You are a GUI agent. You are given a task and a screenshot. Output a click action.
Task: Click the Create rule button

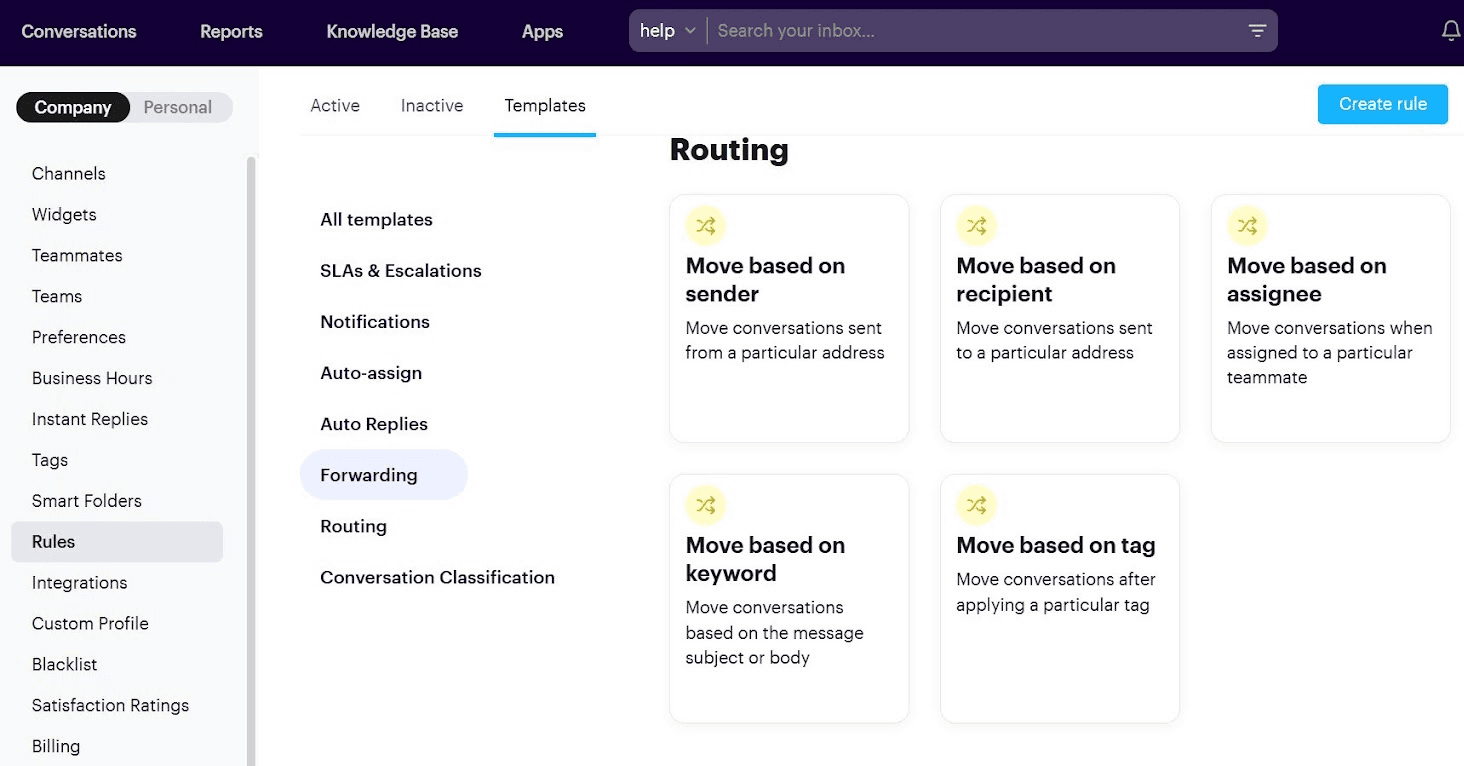[x=1382, y=104]
